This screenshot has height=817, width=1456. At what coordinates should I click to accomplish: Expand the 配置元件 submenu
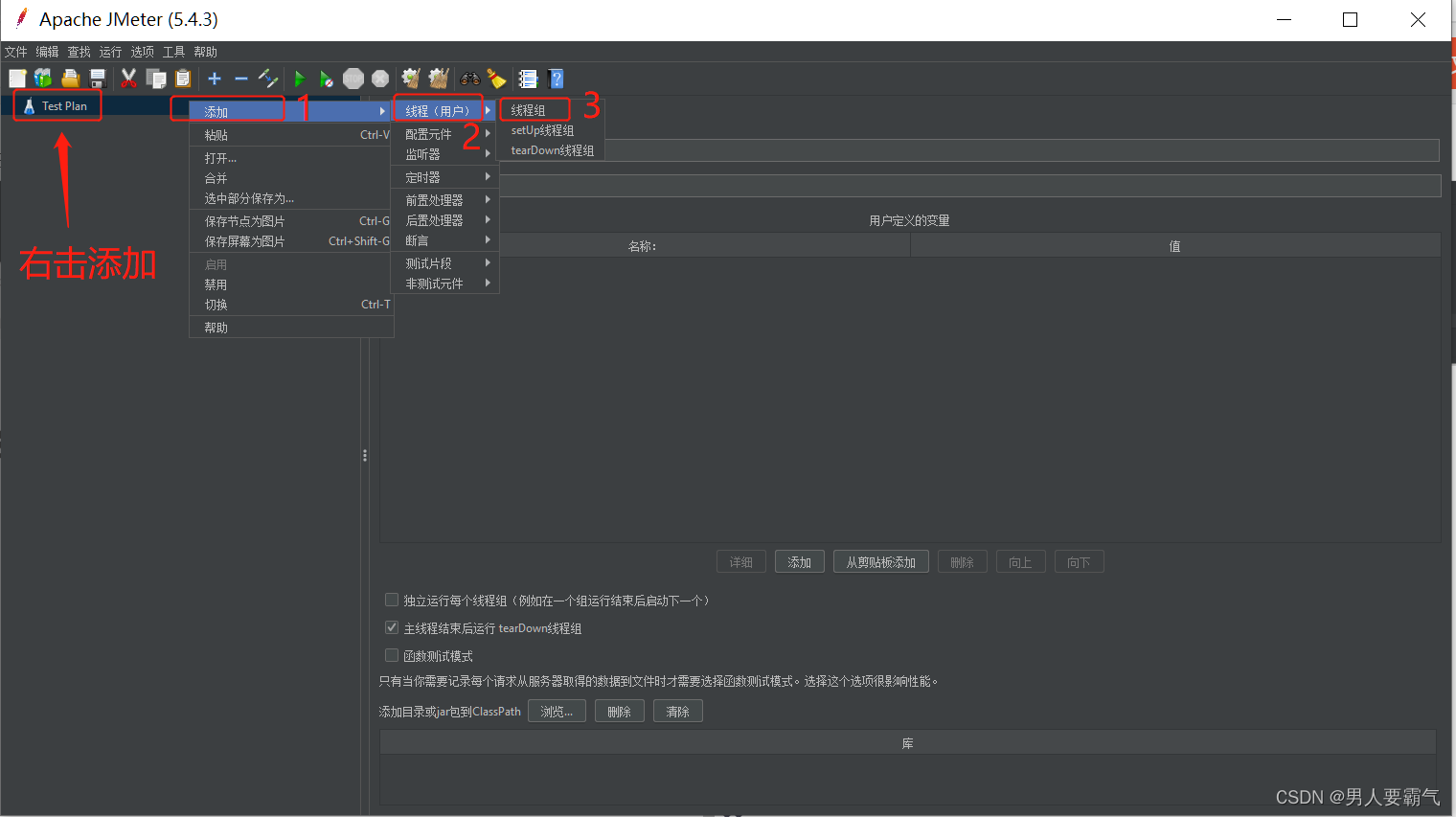tap(444, 134)
